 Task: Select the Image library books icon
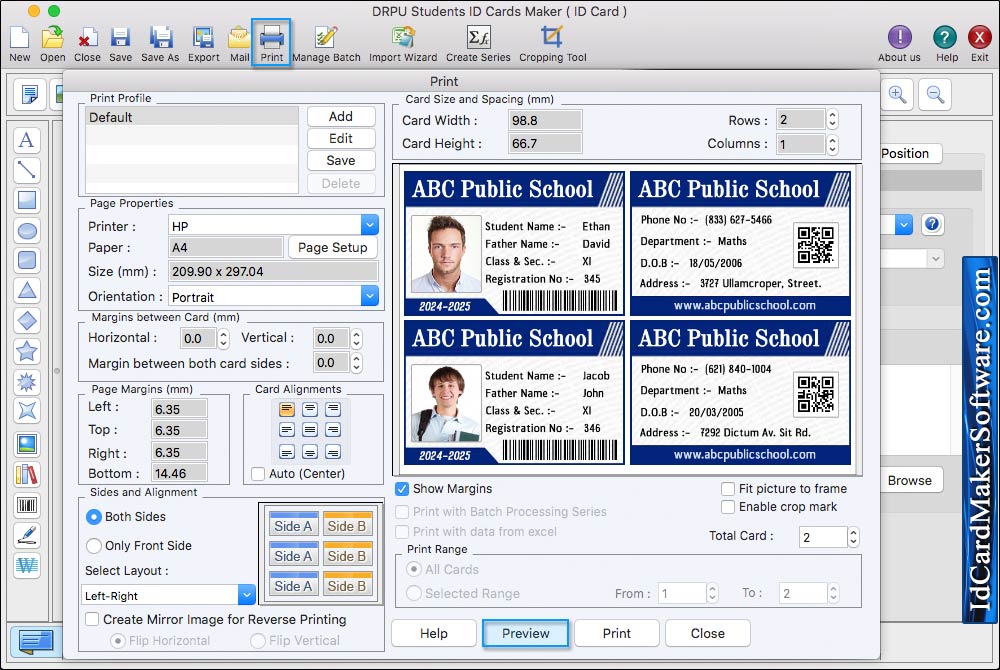click(27, 475)
